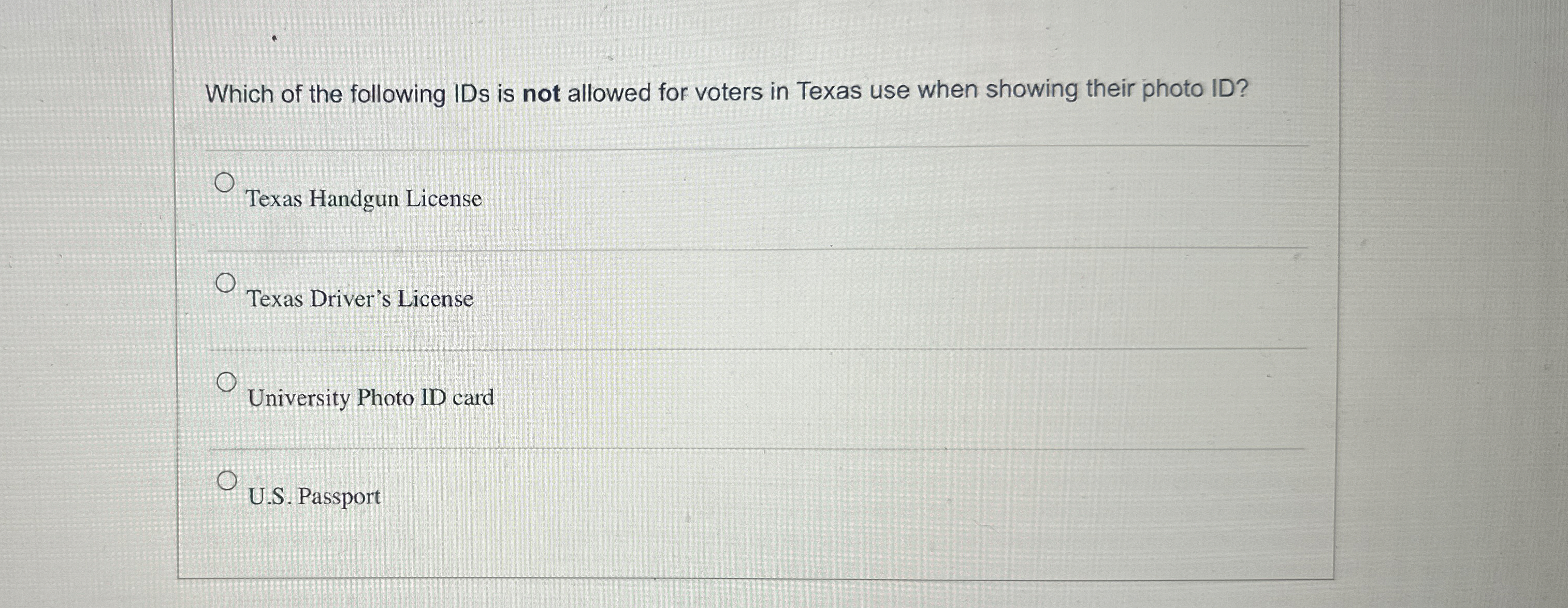Click the divider above the U.S. Passport option
Viewport: 1568px width, 608px height.
[755, 449]
